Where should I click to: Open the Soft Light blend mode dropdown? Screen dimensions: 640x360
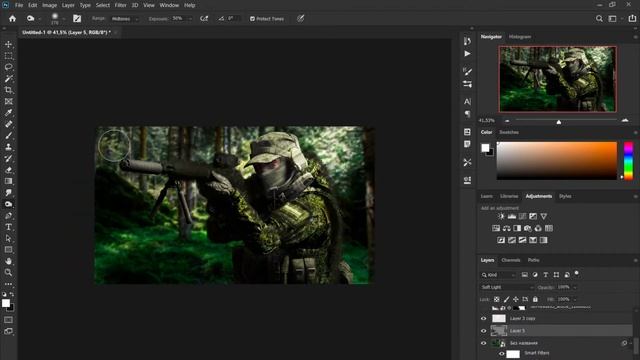coord(507,287)
